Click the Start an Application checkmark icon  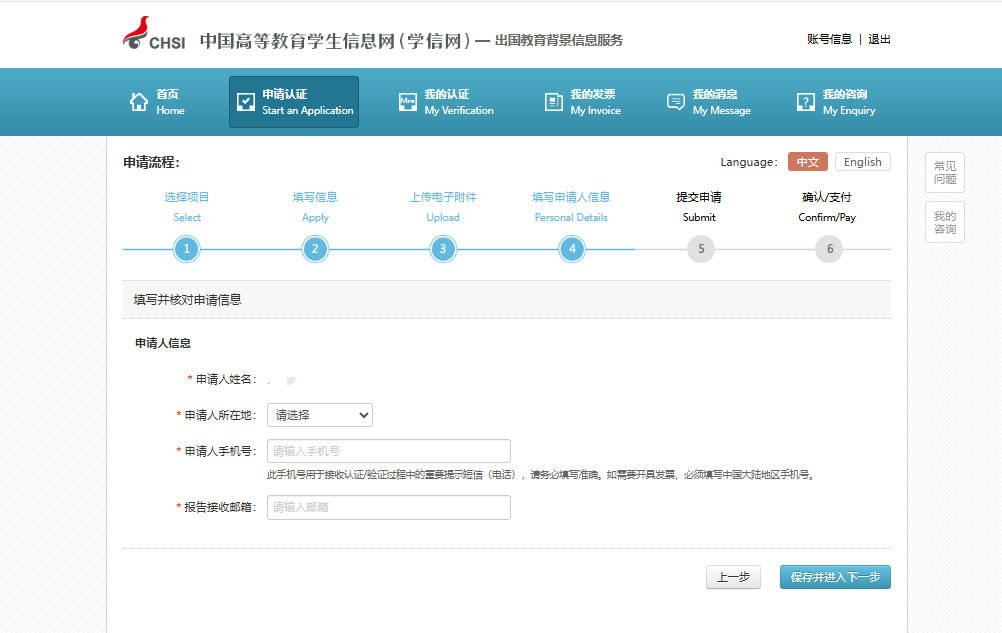pyautogui.click(x=246, y=102)
